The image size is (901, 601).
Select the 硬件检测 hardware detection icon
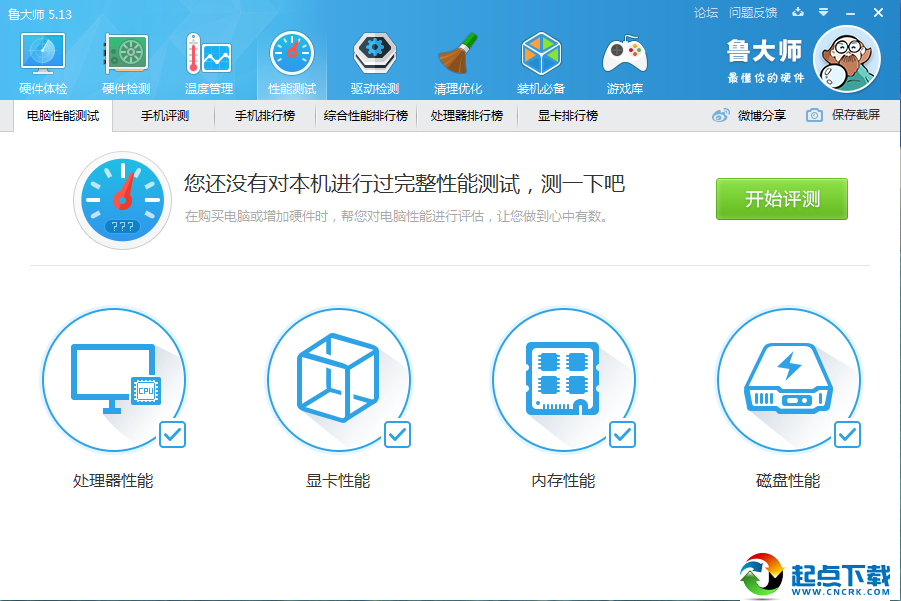125,60
